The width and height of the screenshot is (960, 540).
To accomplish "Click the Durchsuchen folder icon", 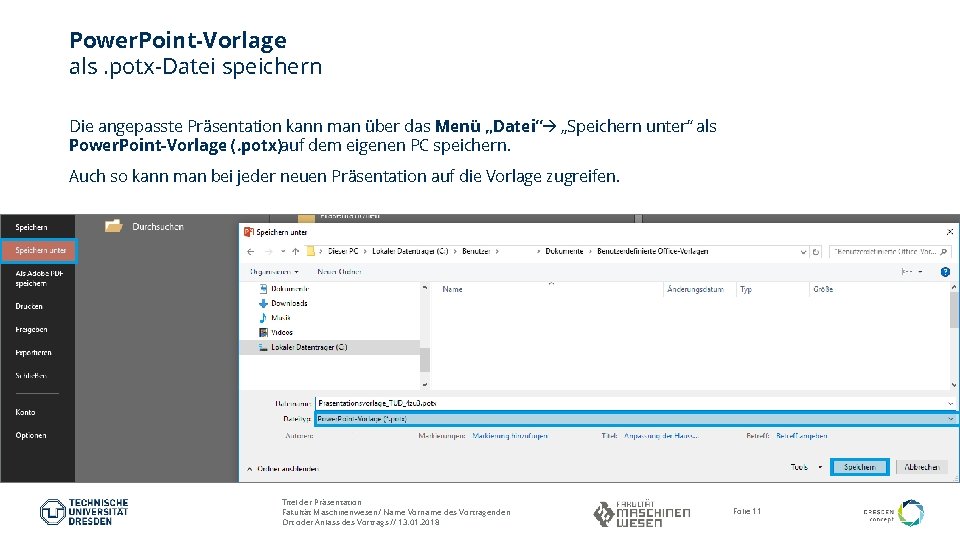I will click(113, 226).
